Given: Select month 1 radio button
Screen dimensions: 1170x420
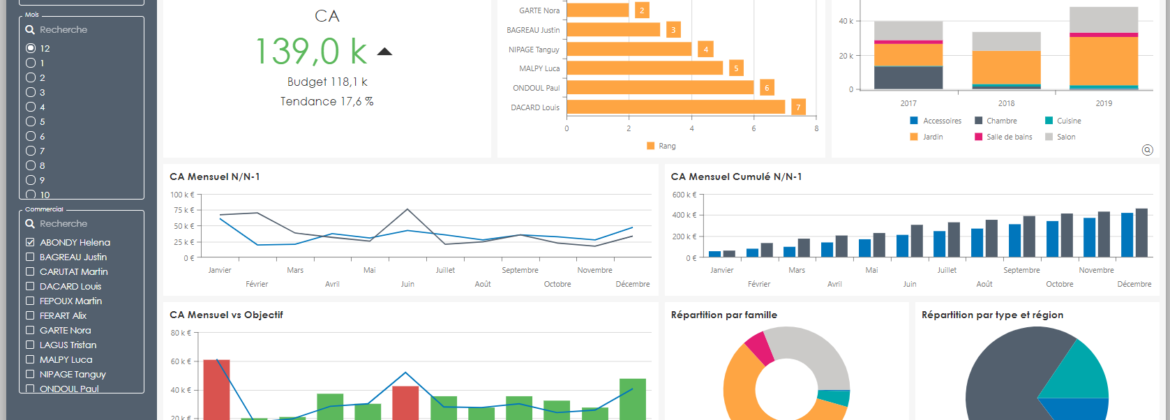Looking at the screenshot, I should coord(31,63).
